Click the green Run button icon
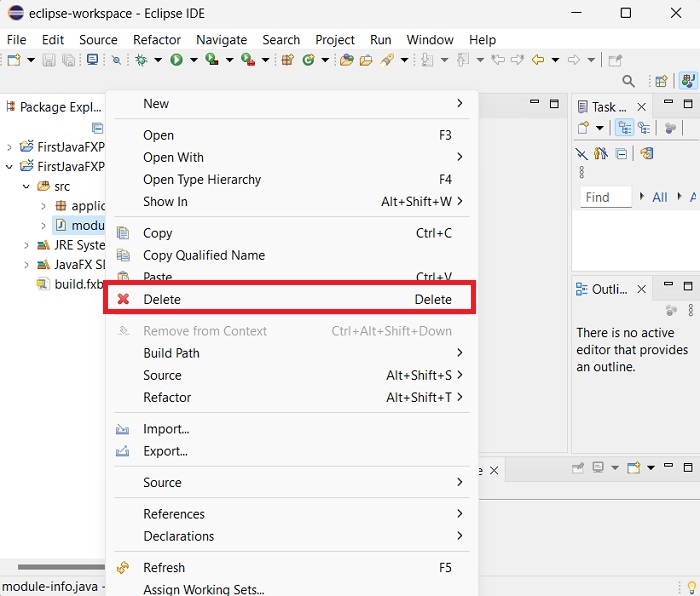 [176, 60]
